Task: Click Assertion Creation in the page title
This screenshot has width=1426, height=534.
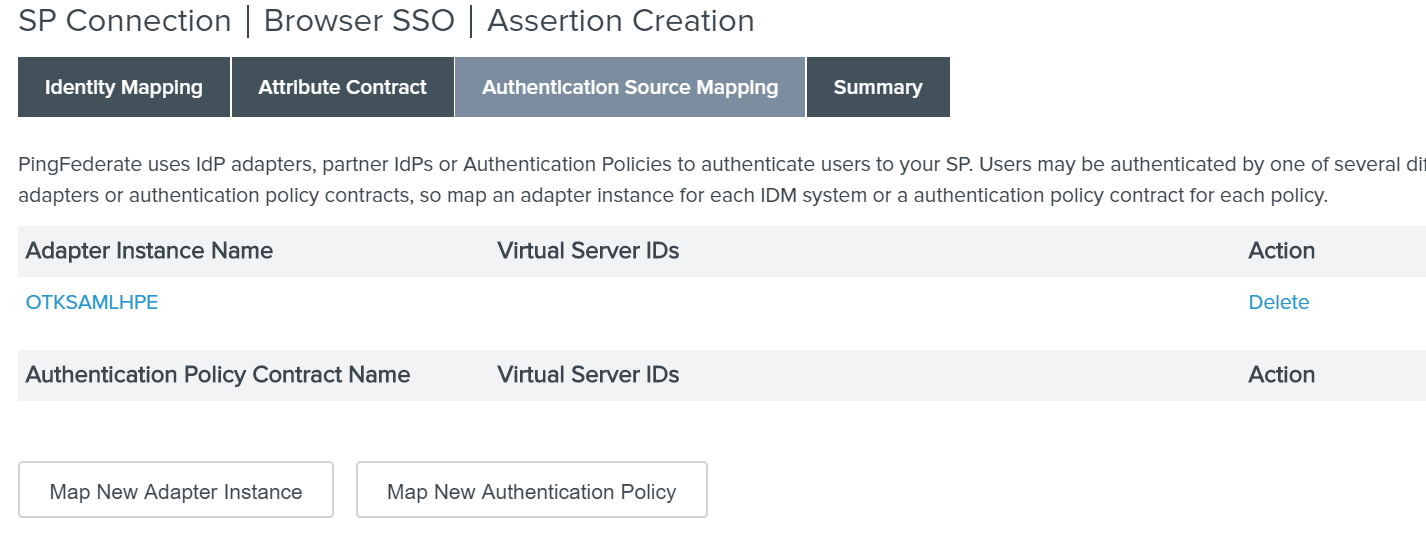Action: [x=620, y=21]
